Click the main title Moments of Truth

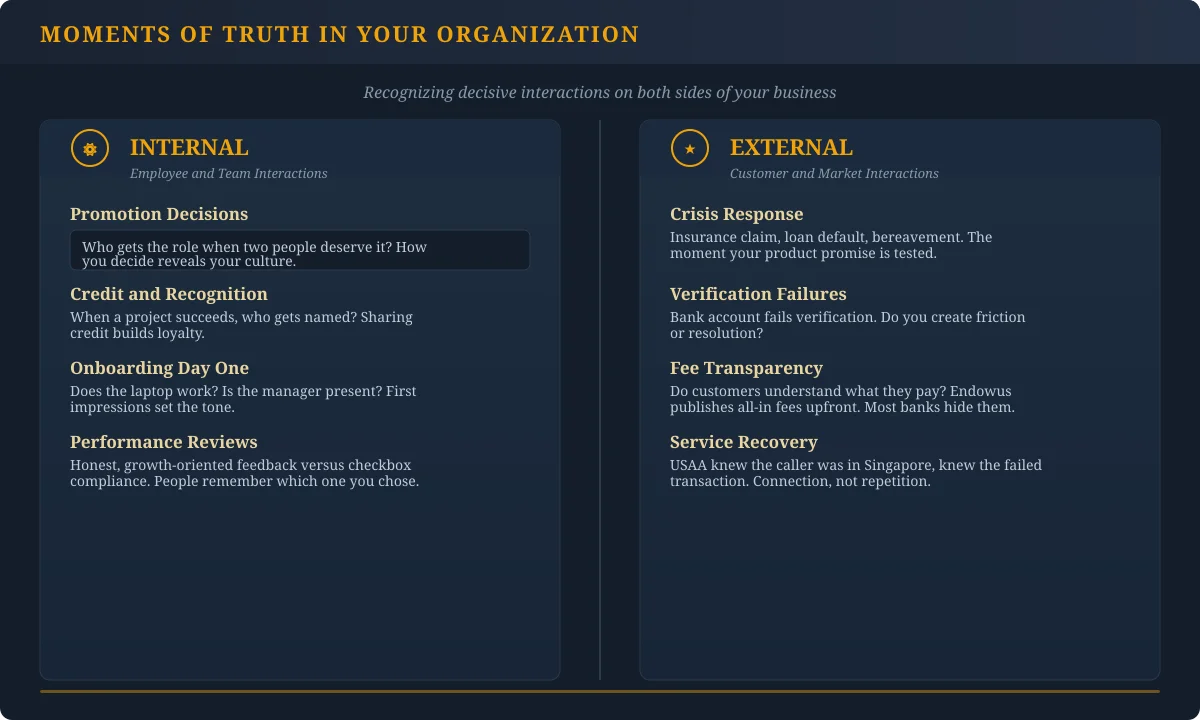(x=339, y=33)
